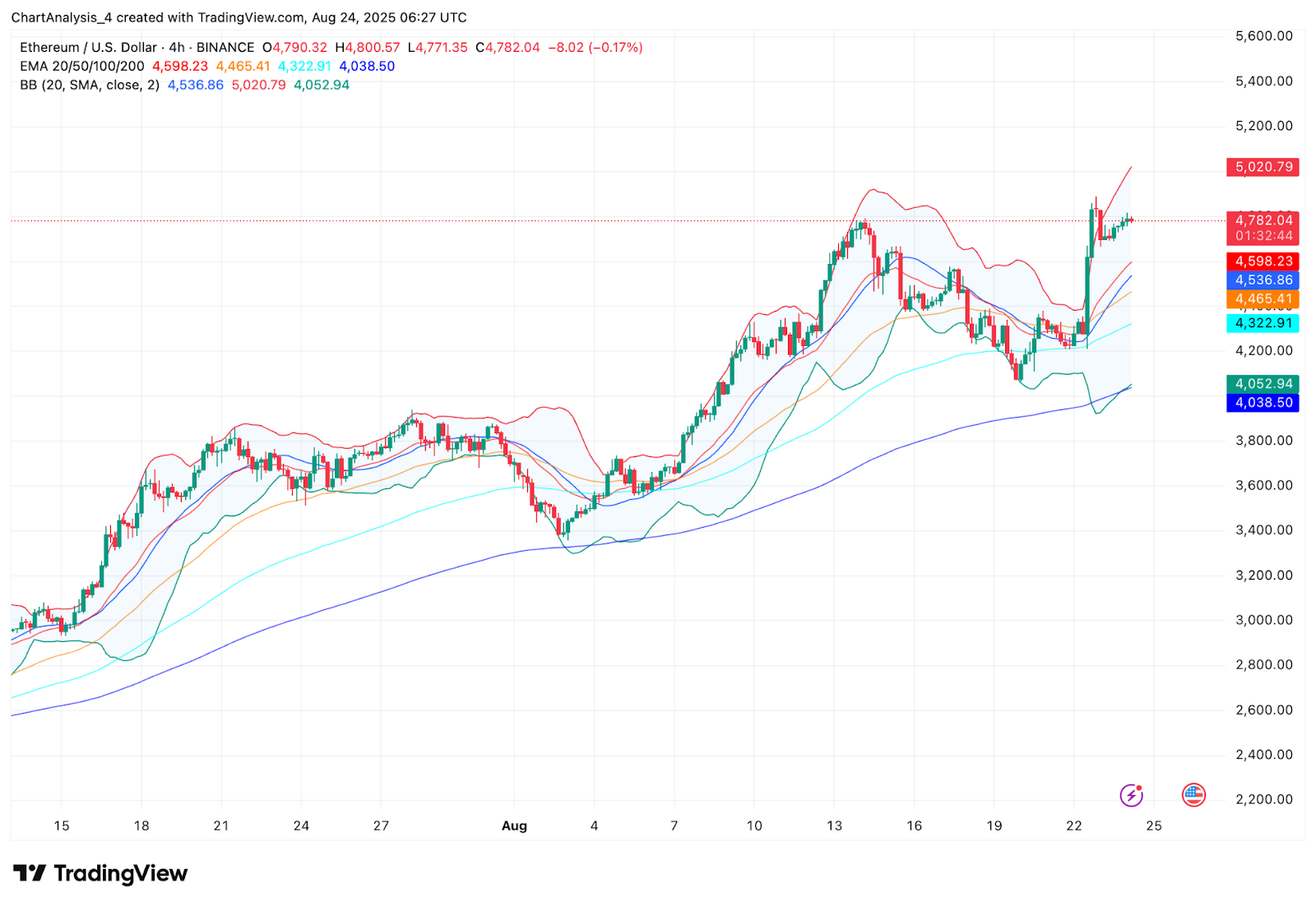Viewport: 1316px width, 906px height.
Task: Click the Aug label on the date axis
Action: click(x=514, y=825)
